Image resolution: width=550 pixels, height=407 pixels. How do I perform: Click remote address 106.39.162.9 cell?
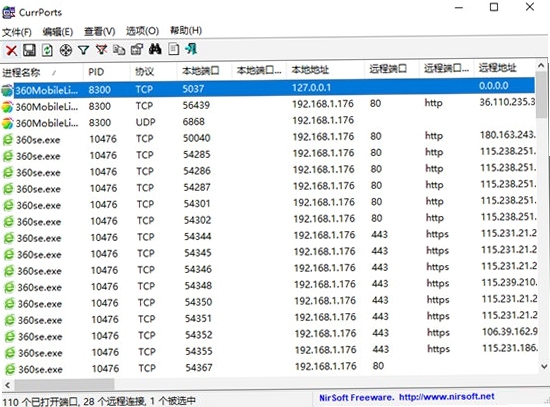pyautogui.click(x=510, y=332)
